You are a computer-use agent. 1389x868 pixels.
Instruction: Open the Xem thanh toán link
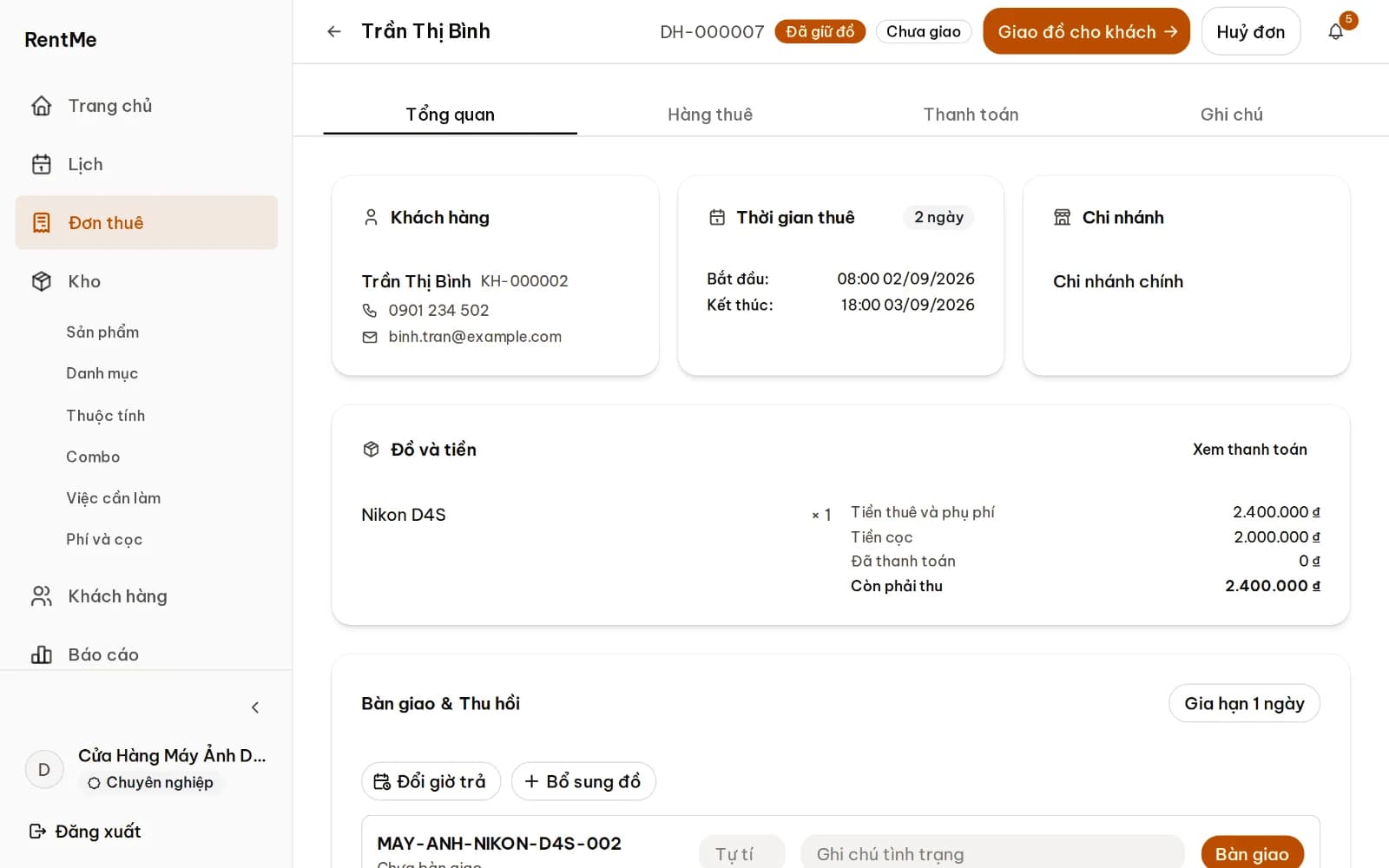(x=1249, y=450)
